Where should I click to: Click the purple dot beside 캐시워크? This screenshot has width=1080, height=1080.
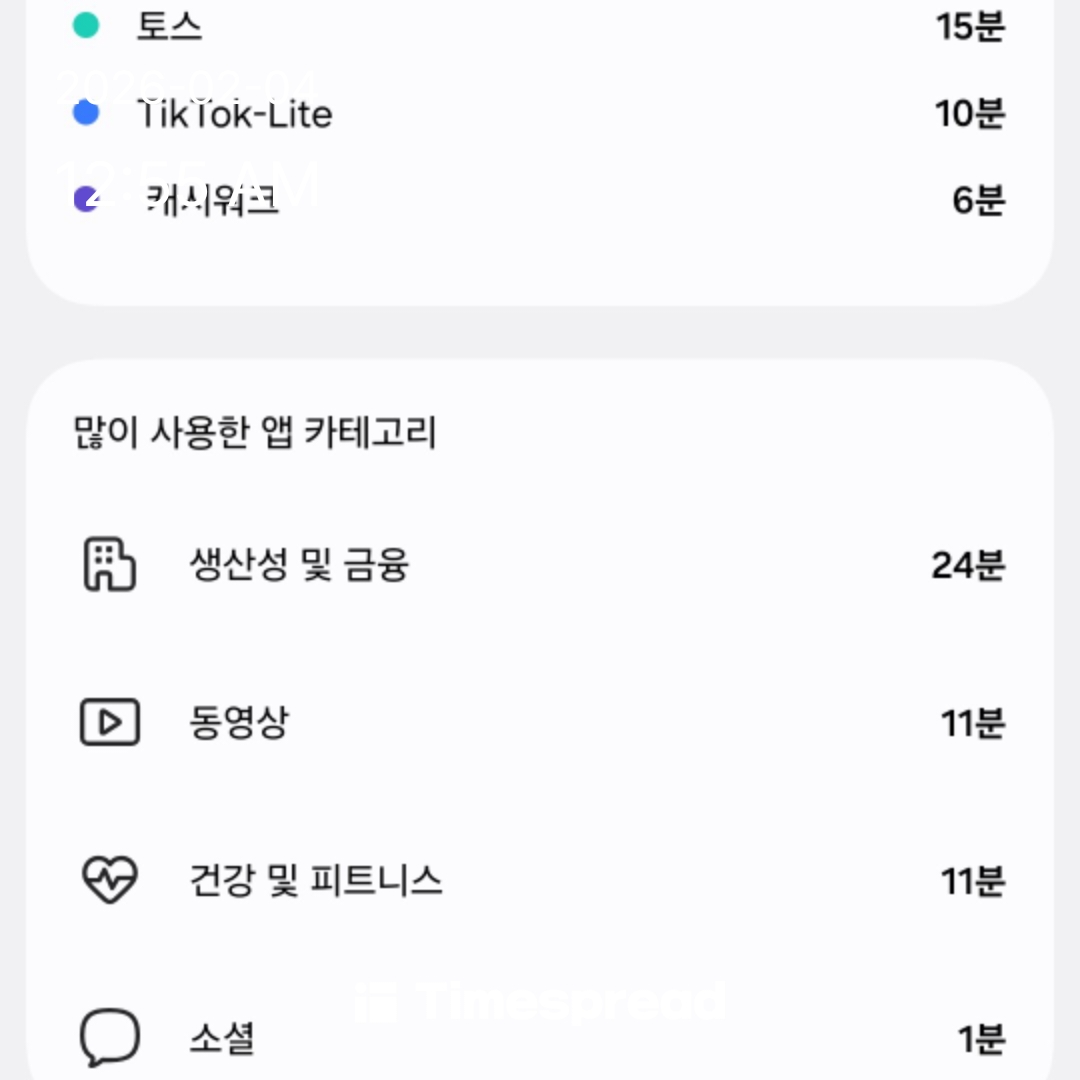coord(87,200)
